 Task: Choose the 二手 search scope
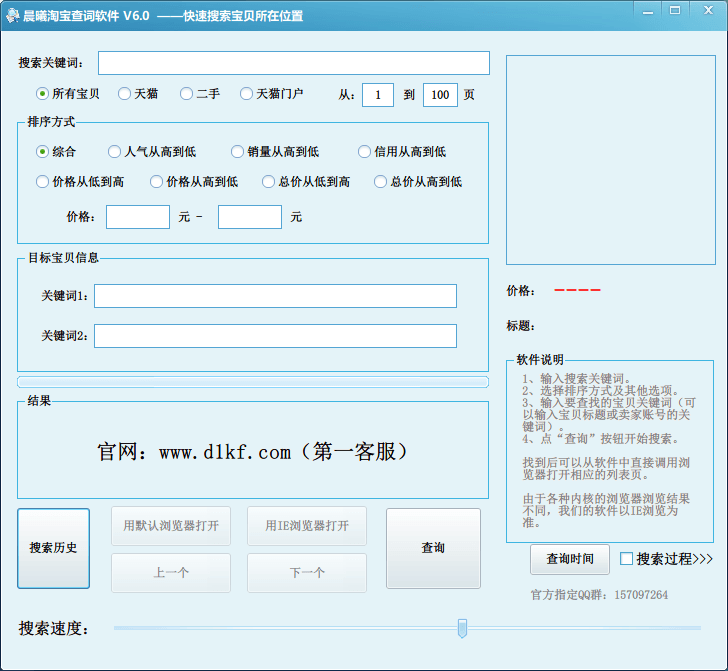pos(186,94)
